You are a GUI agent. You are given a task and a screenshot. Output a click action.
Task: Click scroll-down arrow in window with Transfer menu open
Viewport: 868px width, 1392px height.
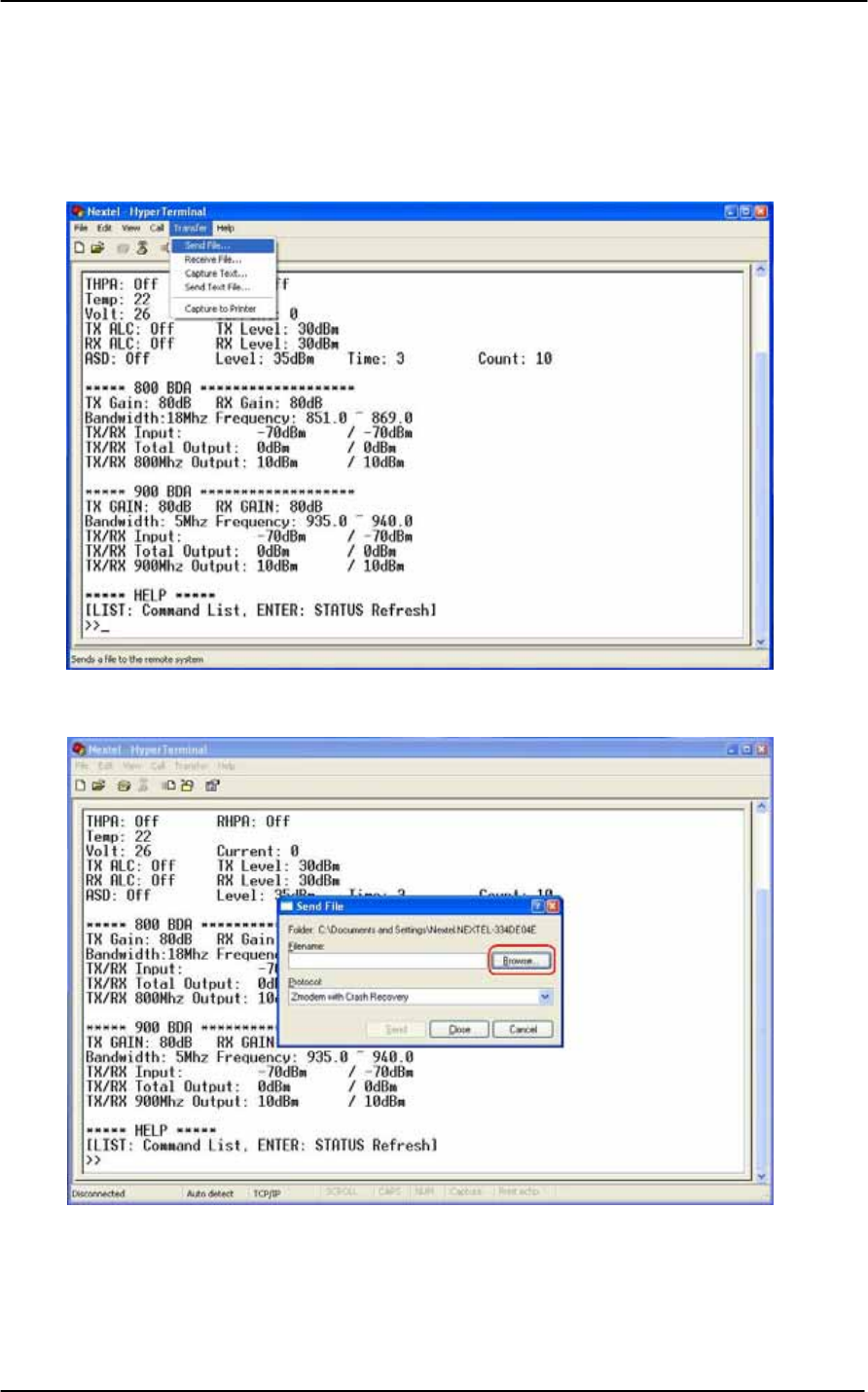point(761,642)
